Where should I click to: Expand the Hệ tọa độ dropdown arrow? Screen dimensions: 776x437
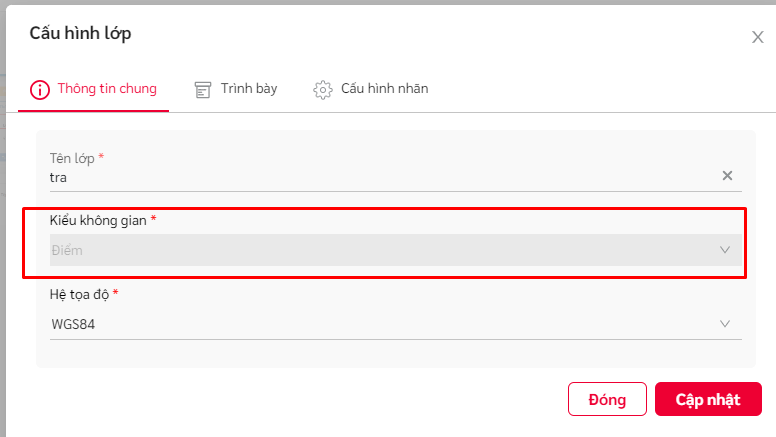(x=725, y=324)
